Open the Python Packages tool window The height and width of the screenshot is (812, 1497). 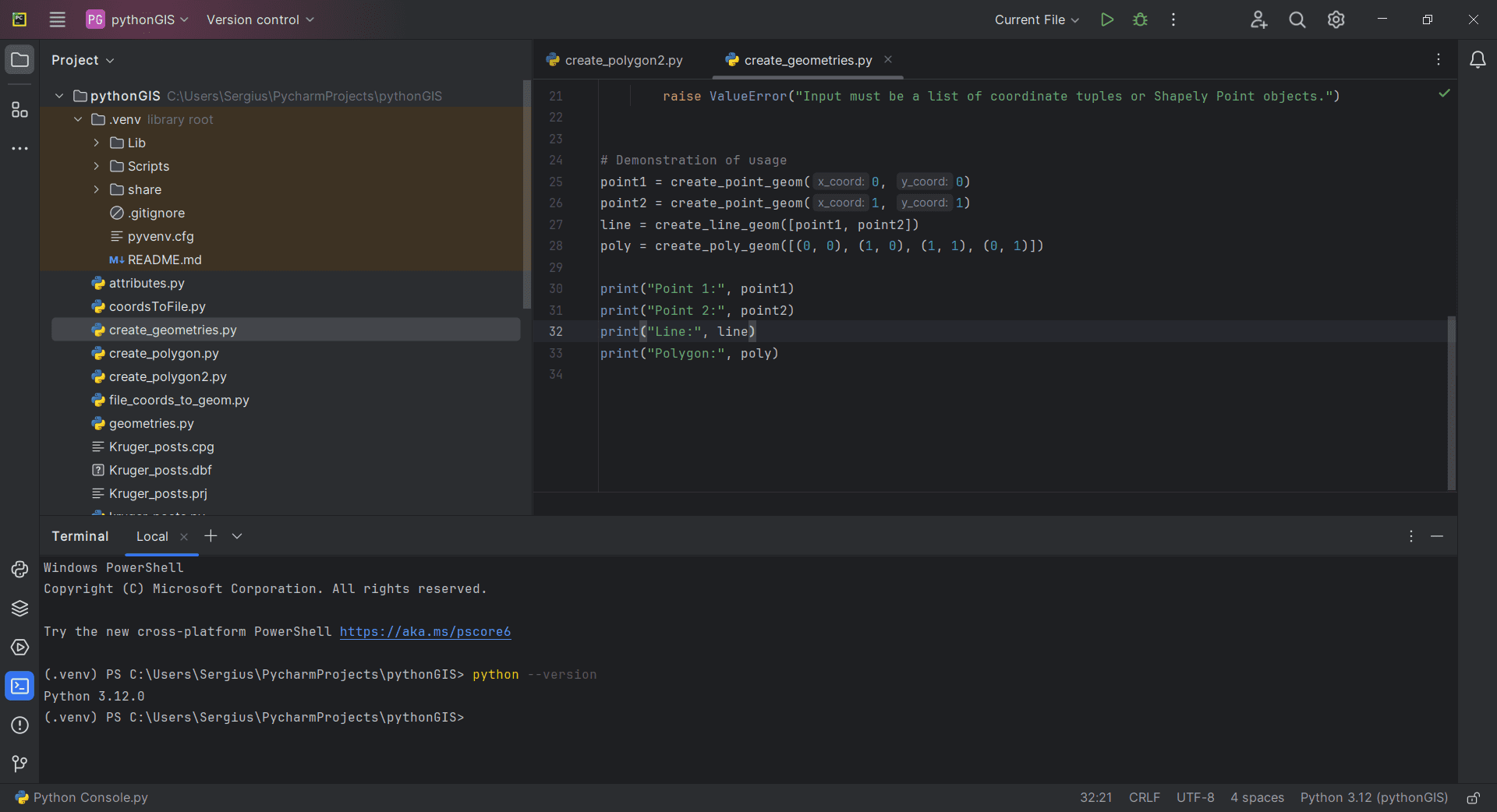19,609
